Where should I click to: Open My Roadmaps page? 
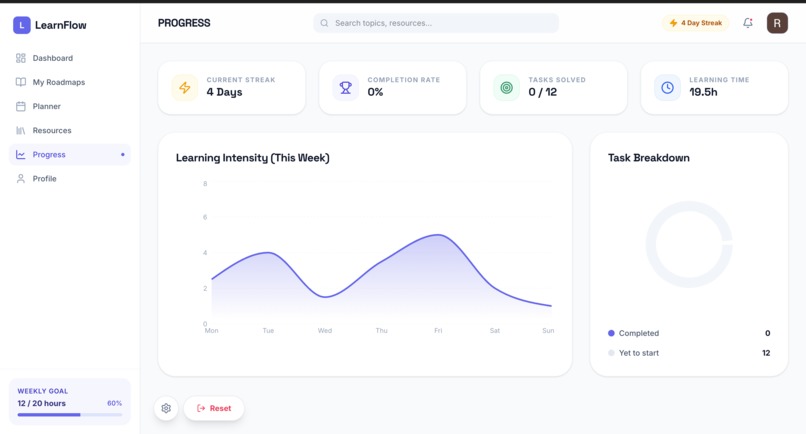click(x=70, y=82)
